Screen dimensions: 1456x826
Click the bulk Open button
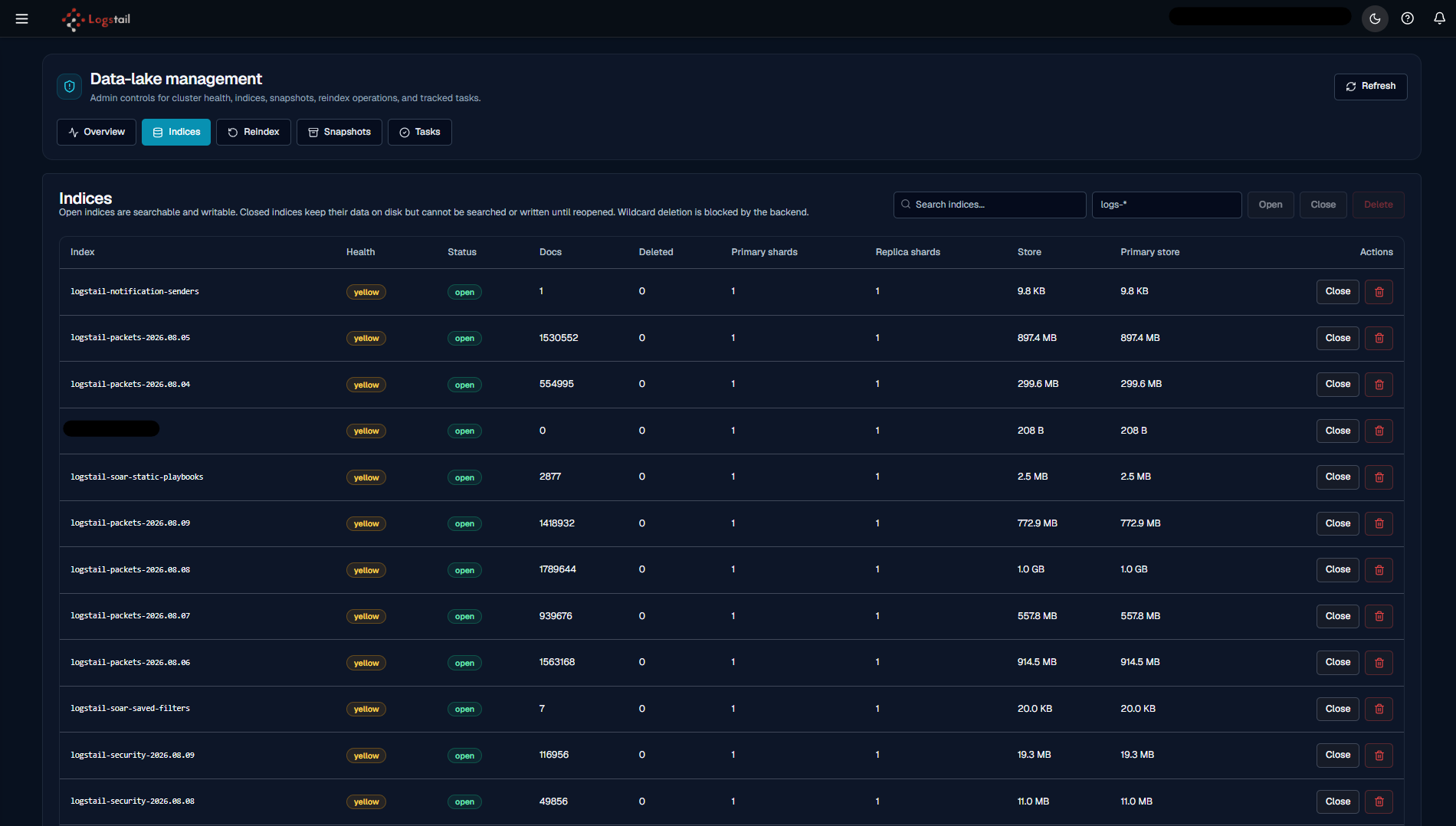point(1271,205)
